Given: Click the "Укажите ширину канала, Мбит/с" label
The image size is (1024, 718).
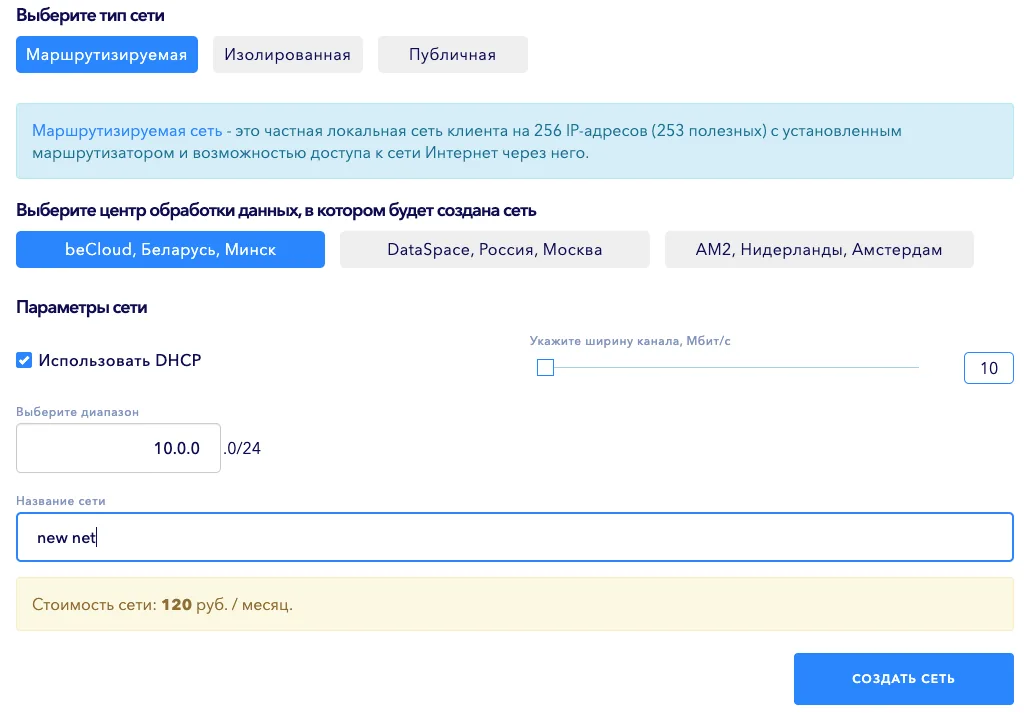Looking at the screenshot, I should (630, 340).
